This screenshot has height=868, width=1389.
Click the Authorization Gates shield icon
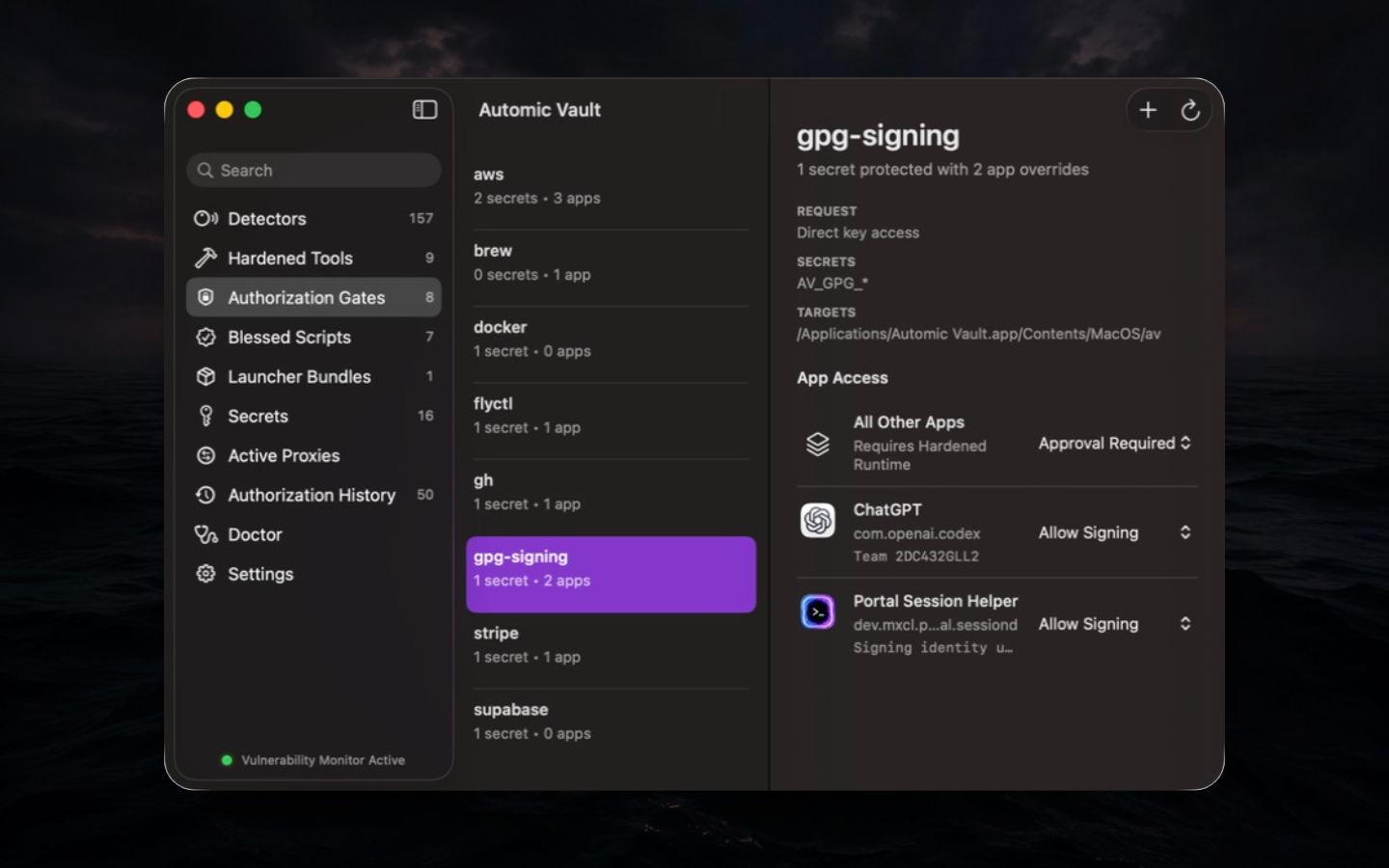[x=205, y=297]
